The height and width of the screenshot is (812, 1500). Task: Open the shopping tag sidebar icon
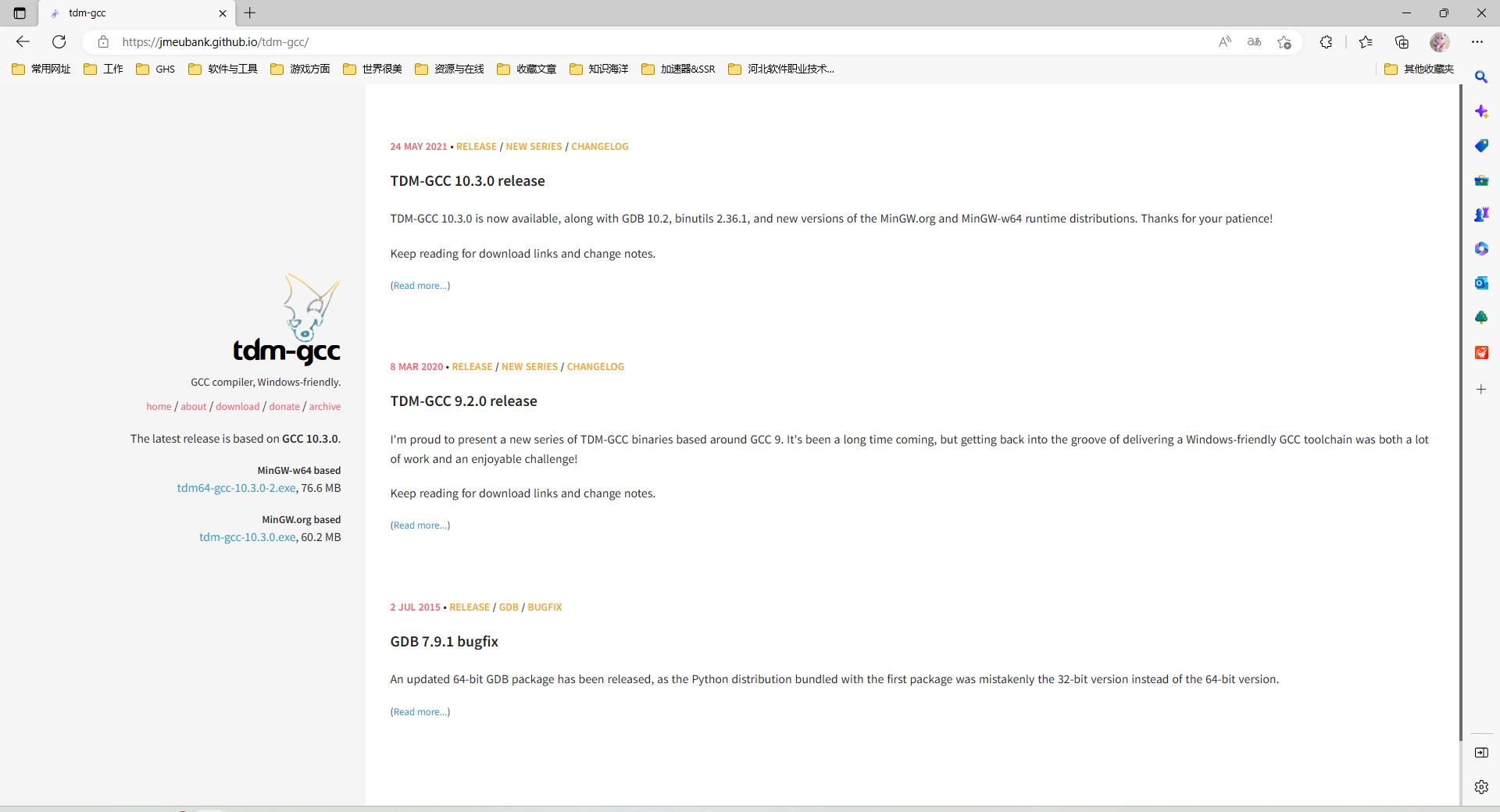pyautogui.click(x=1481, y=146)
